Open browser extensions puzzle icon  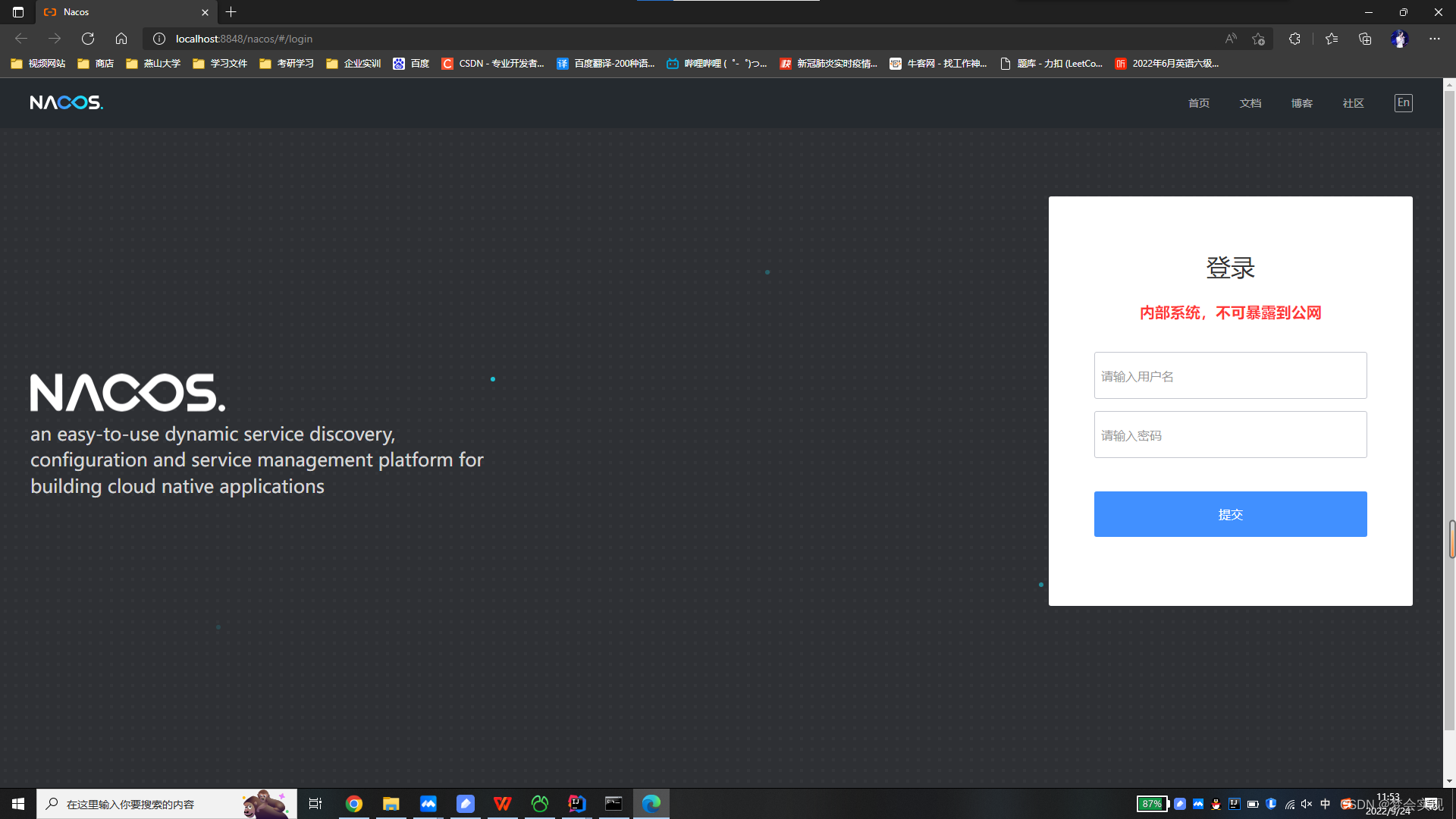pyautogui.click(x=1294, y=39)
